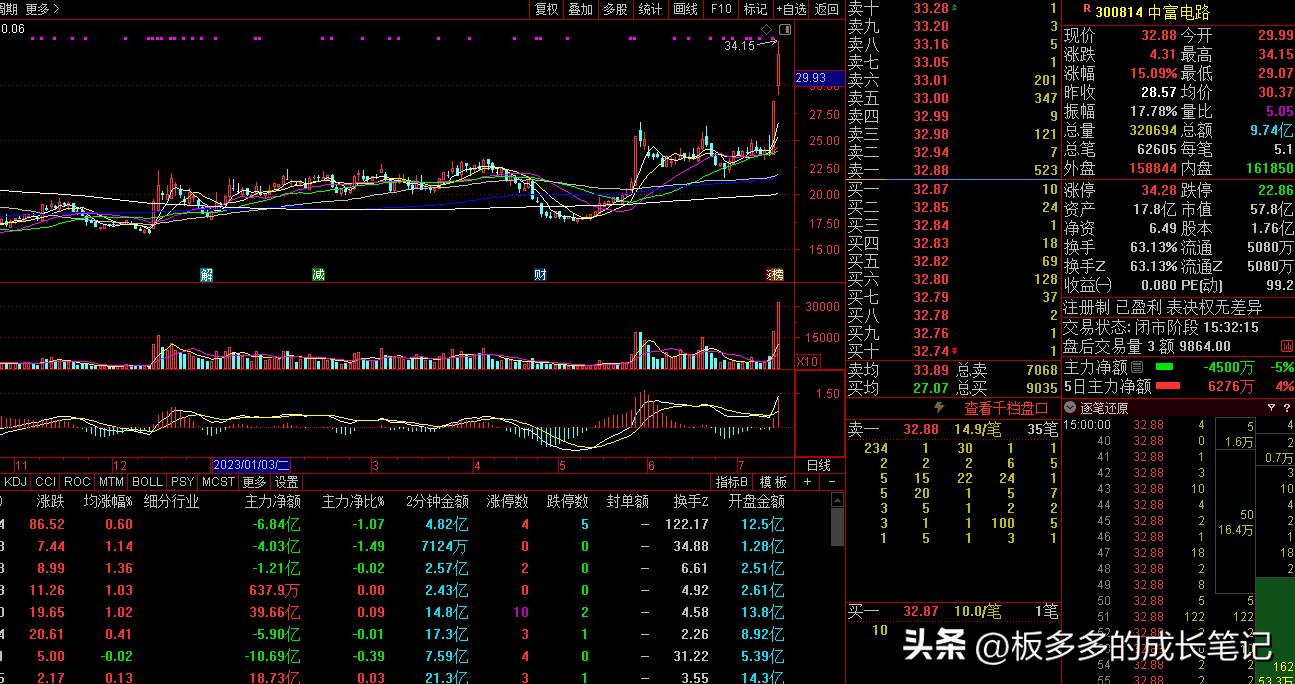Switch to the BOLL indicator tab
This screenshot has width=1295, height=684.
147,481
